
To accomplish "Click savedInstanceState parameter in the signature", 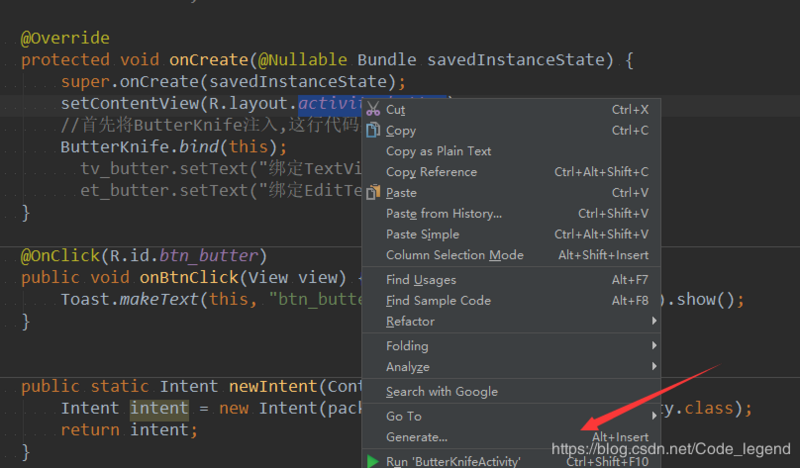I will [x=516, y=60].
